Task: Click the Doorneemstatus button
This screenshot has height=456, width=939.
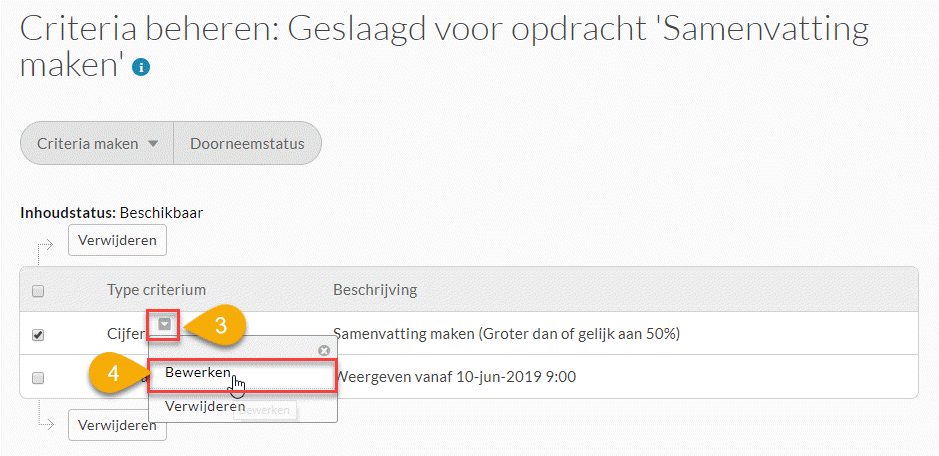Action: (247, 144)
